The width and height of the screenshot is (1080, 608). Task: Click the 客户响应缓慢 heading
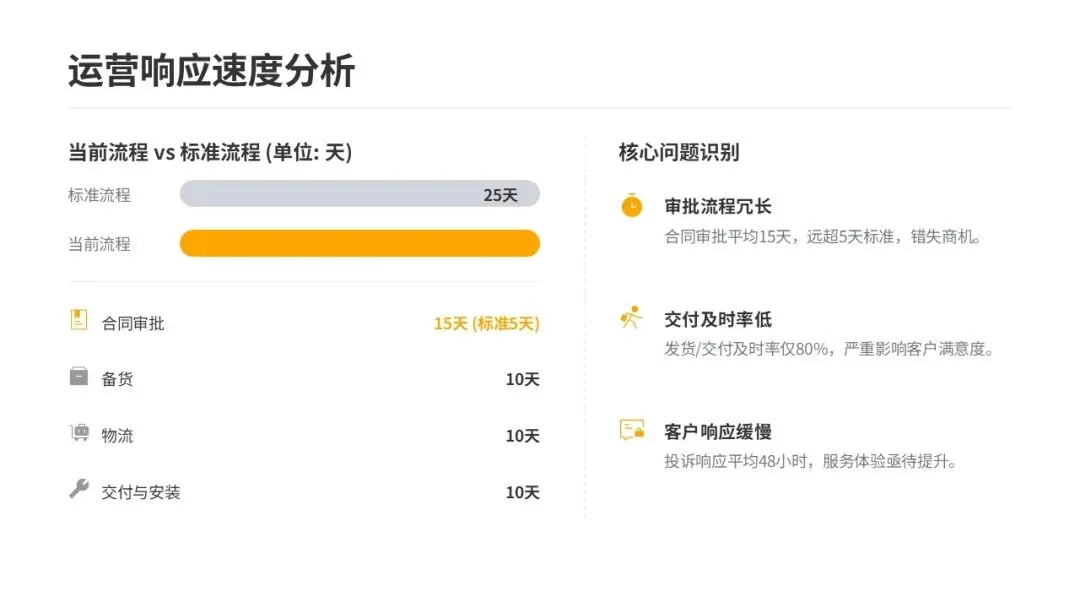click(x=718, y=432)
